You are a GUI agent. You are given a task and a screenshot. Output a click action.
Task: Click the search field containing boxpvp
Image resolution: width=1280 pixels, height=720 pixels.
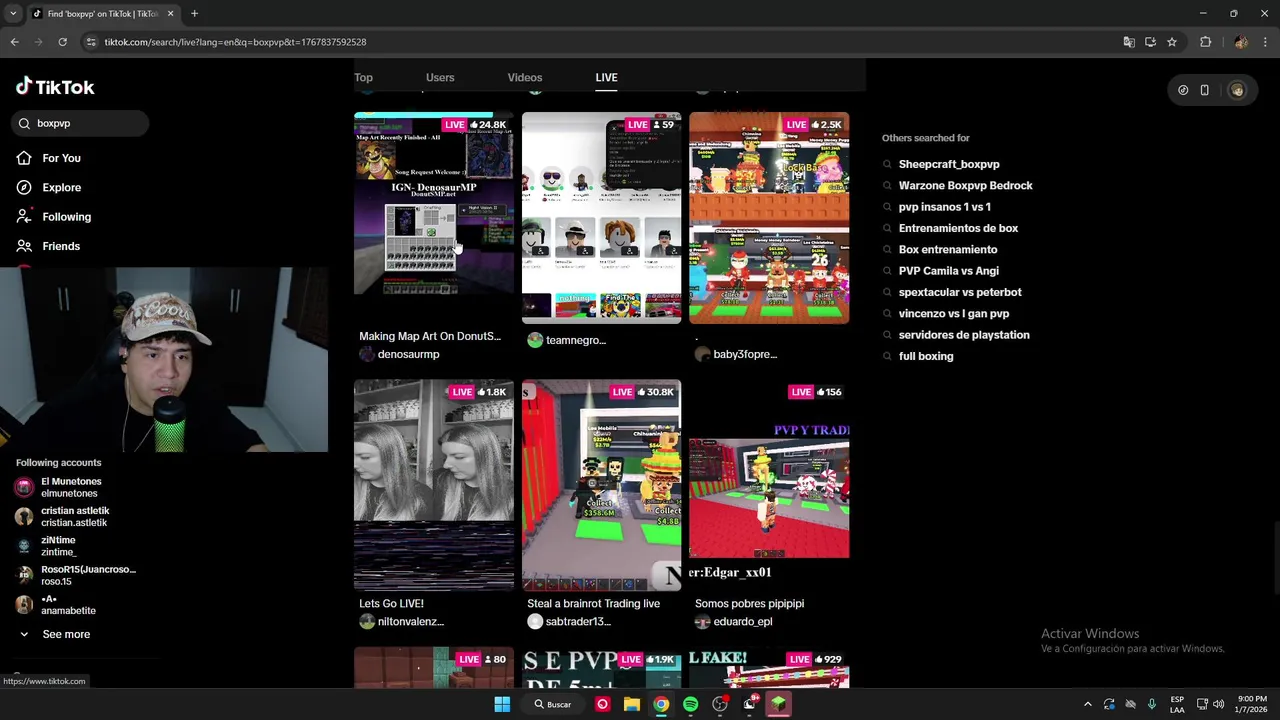click(x=82, y=123)
